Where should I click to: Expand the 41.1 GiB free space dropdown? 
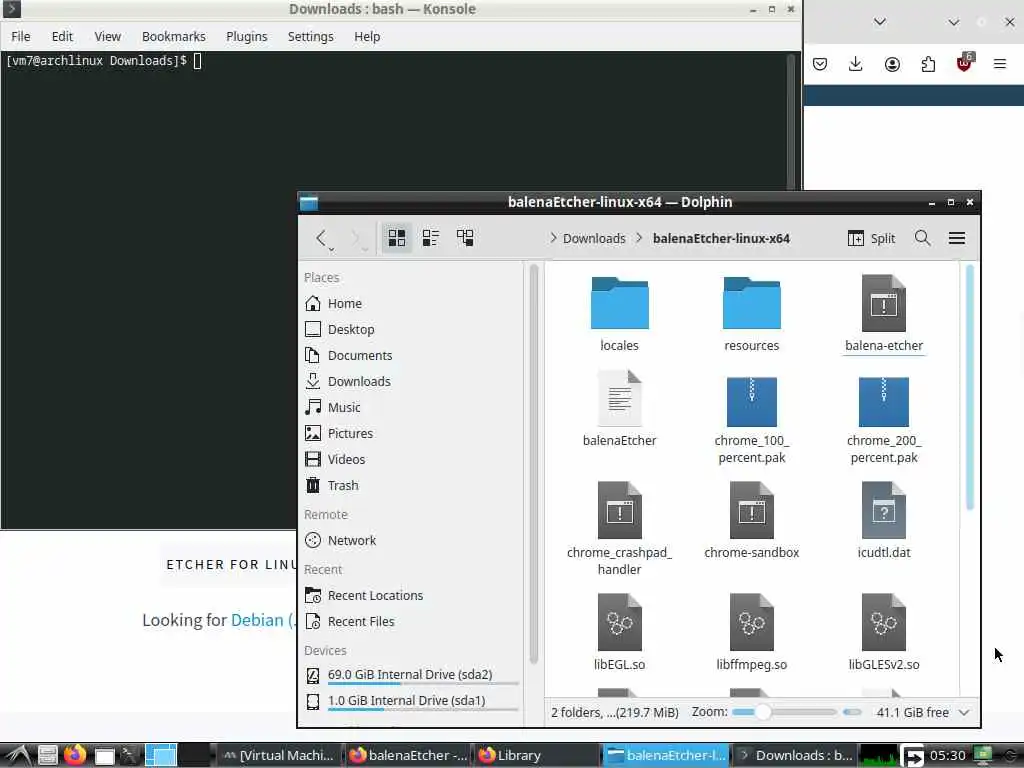click(964, 712)
